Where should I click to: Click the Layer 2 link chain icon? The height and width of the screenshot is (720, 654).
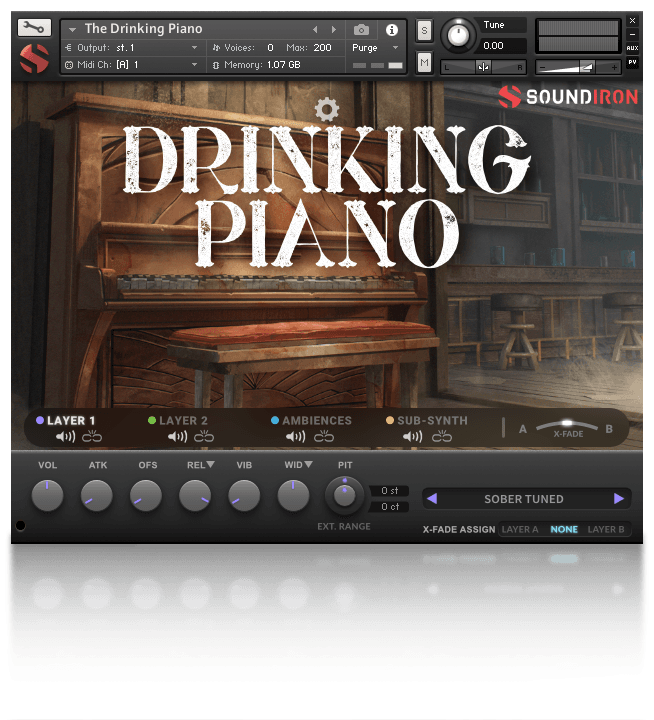tap(204, 436)
